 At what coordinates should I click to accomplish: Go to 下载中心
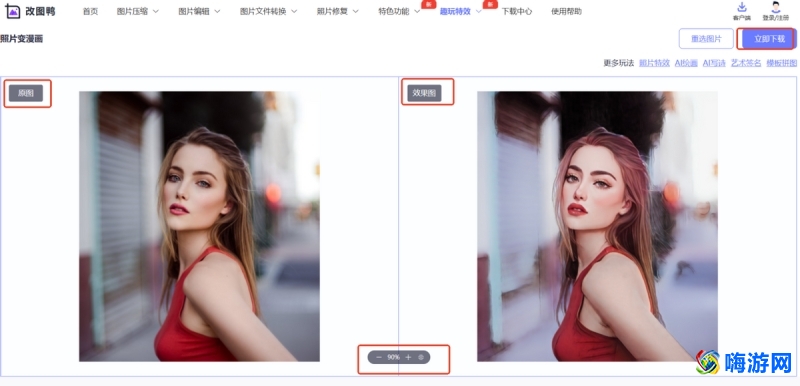tap(516, 11)
